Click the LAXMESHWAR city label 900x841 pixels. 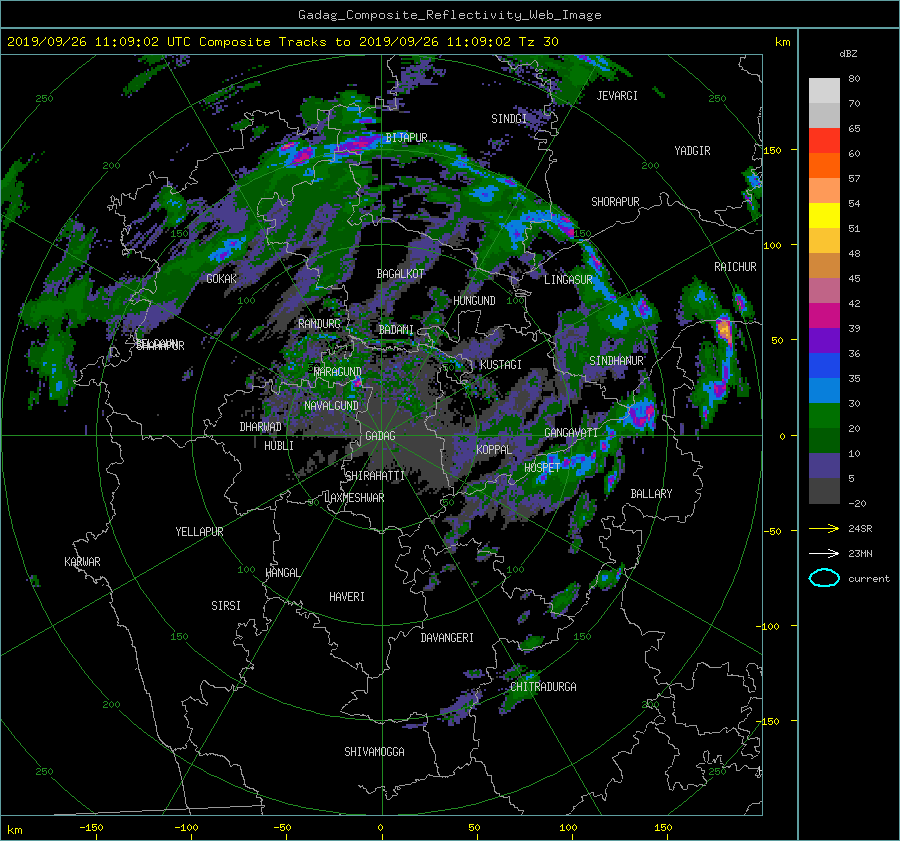354,498
